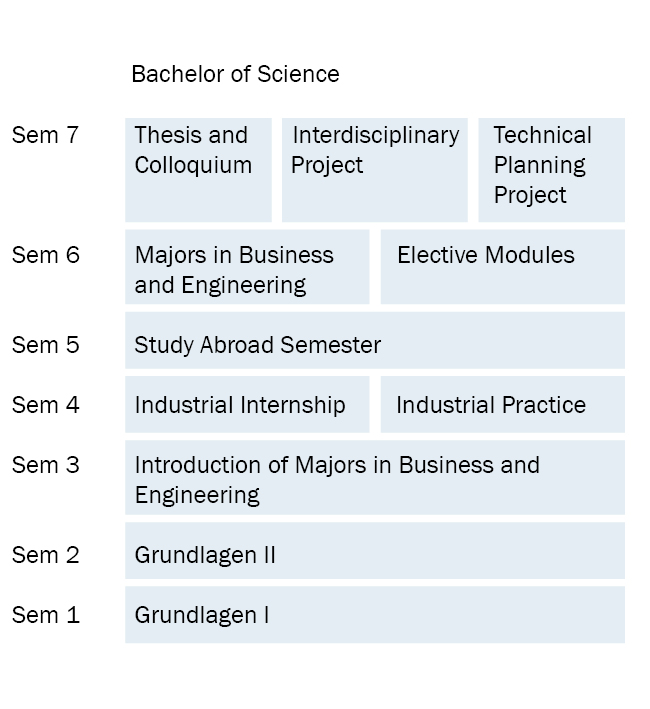The width and height of the screenshot is (650, 709).
Task: Click the Sem 1 row label
Action: click(x=45, y=615)
